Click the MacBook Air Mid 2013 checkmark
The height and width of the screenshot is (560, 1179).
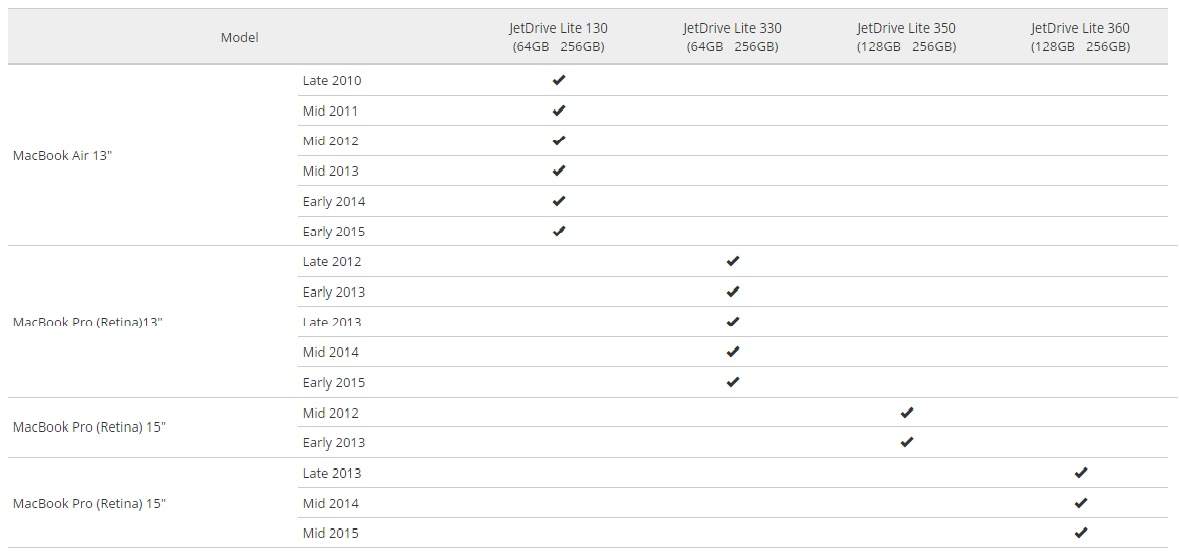click(x=559, y=171)
